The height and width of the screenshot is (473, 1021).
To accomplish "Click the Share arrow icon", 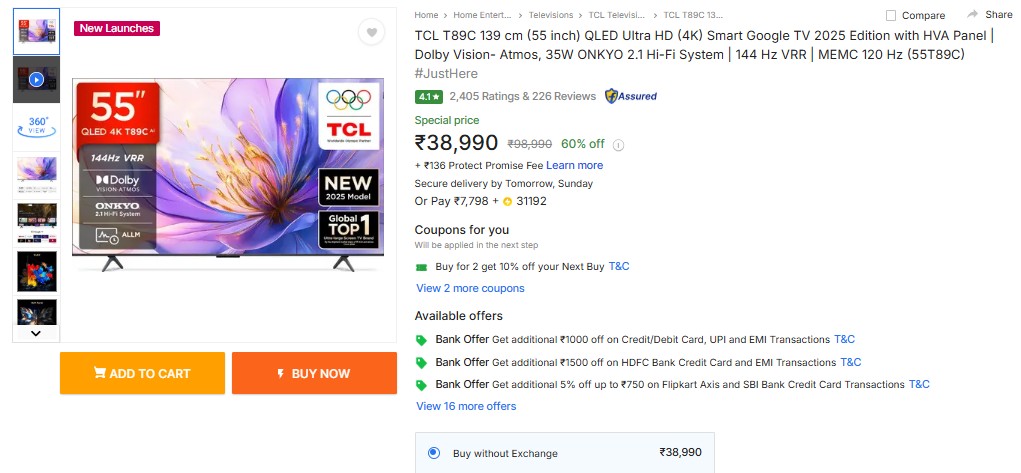I will (972, 14).
